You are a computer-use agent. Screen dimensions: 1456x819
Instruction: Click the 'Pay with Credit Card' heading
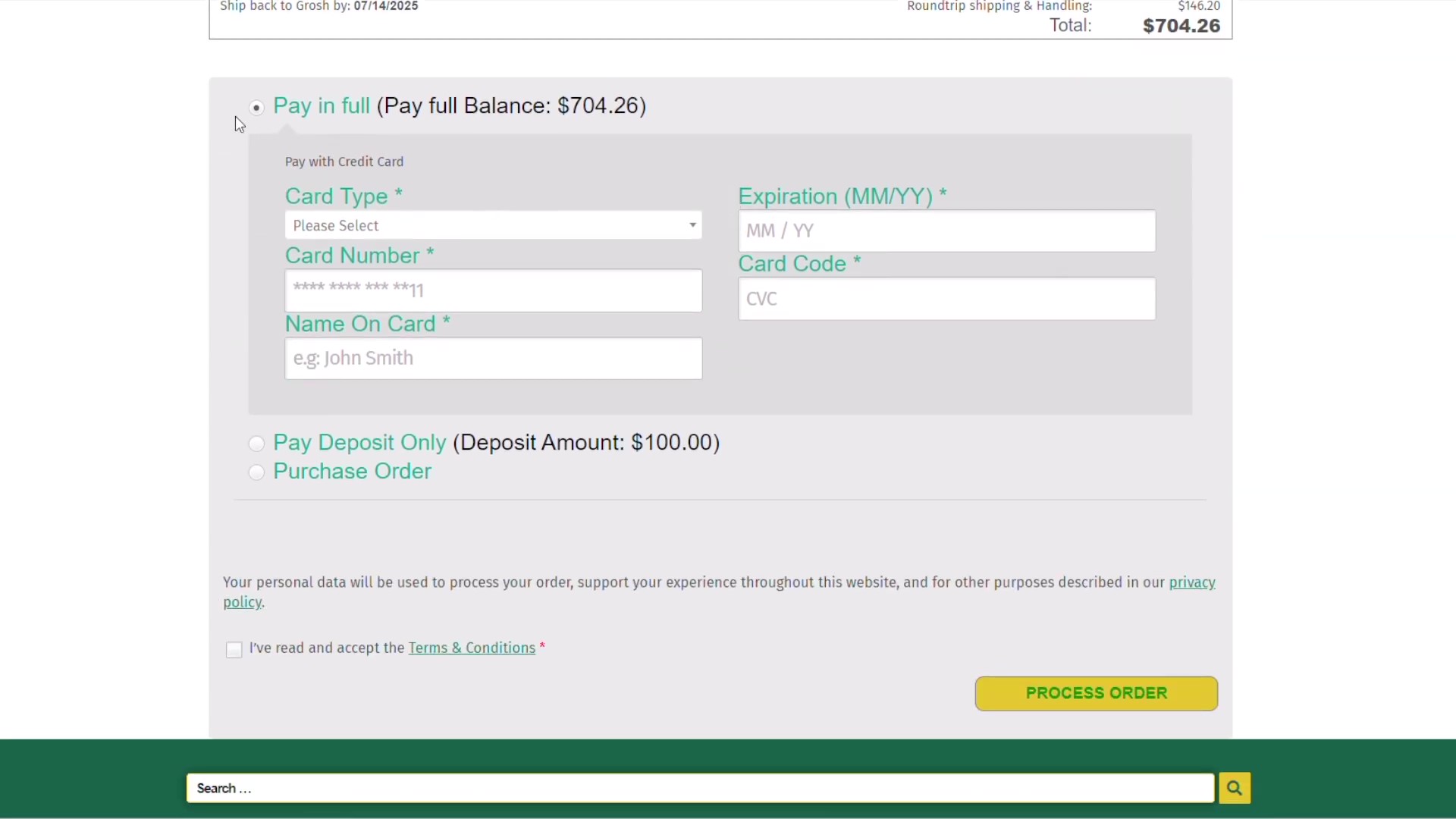point(344,162)
